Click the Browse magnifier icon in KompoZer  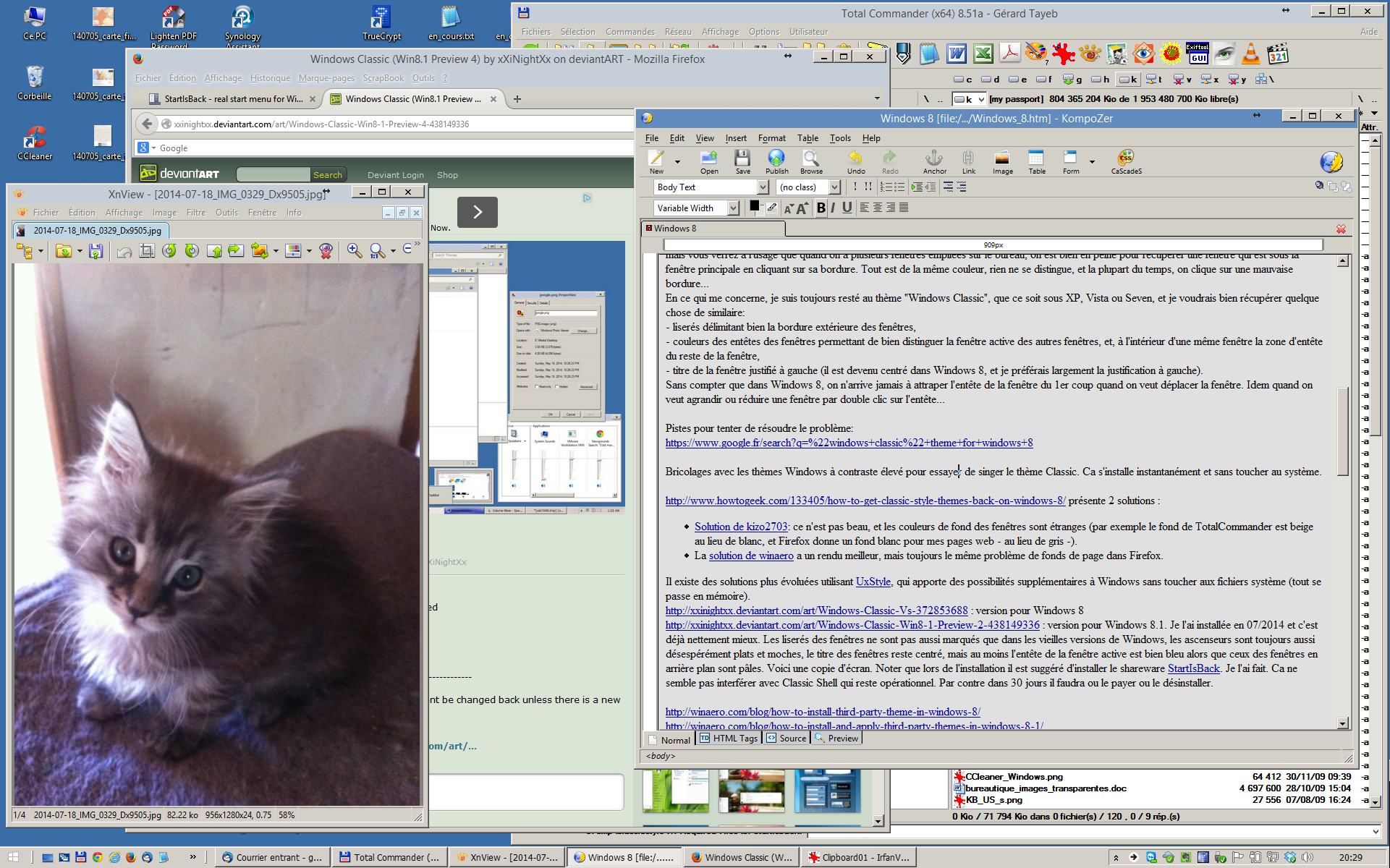pos(811,161)
